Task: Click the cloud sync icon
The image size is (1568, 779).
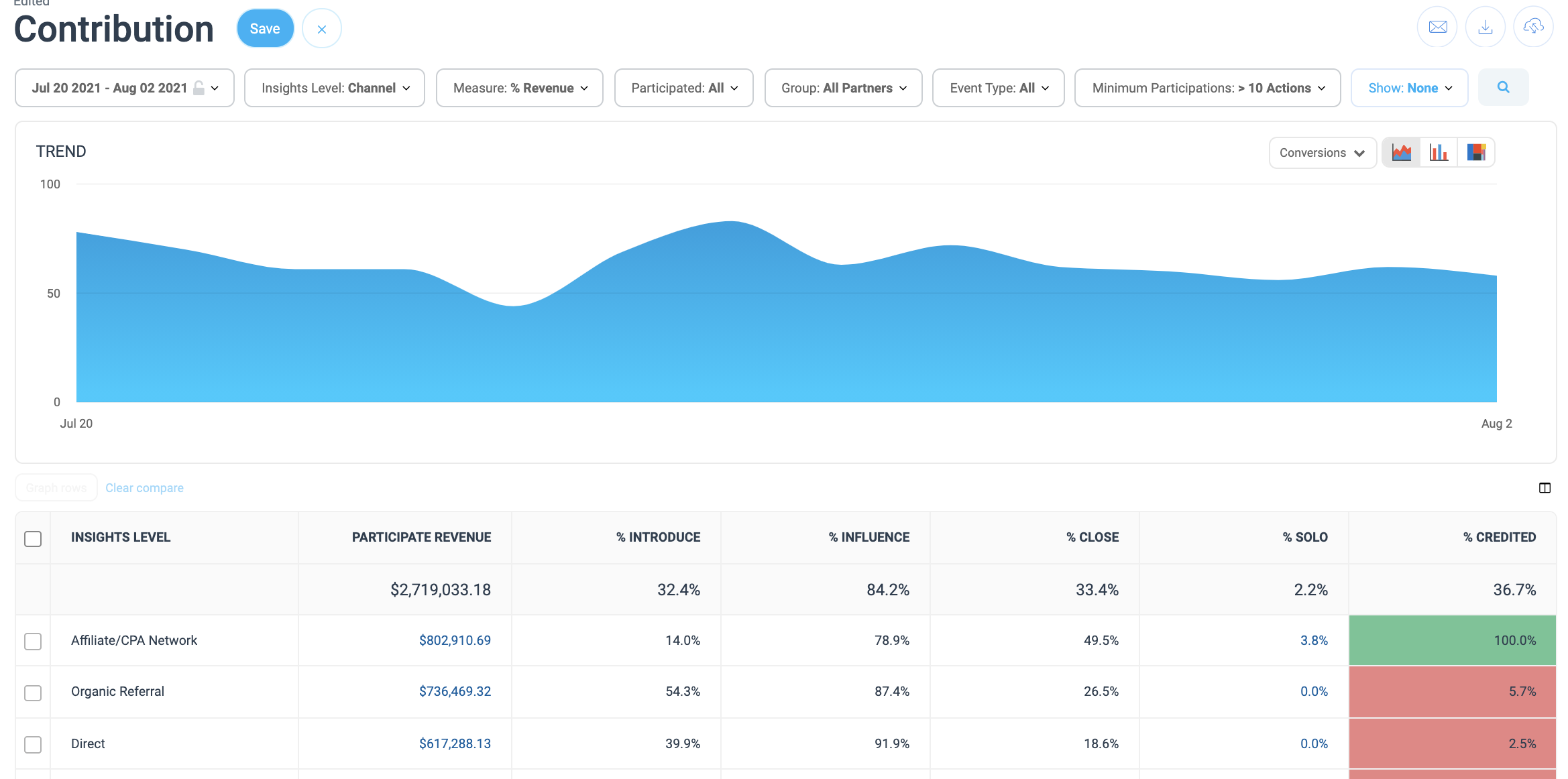Action: coord(1533,27)
